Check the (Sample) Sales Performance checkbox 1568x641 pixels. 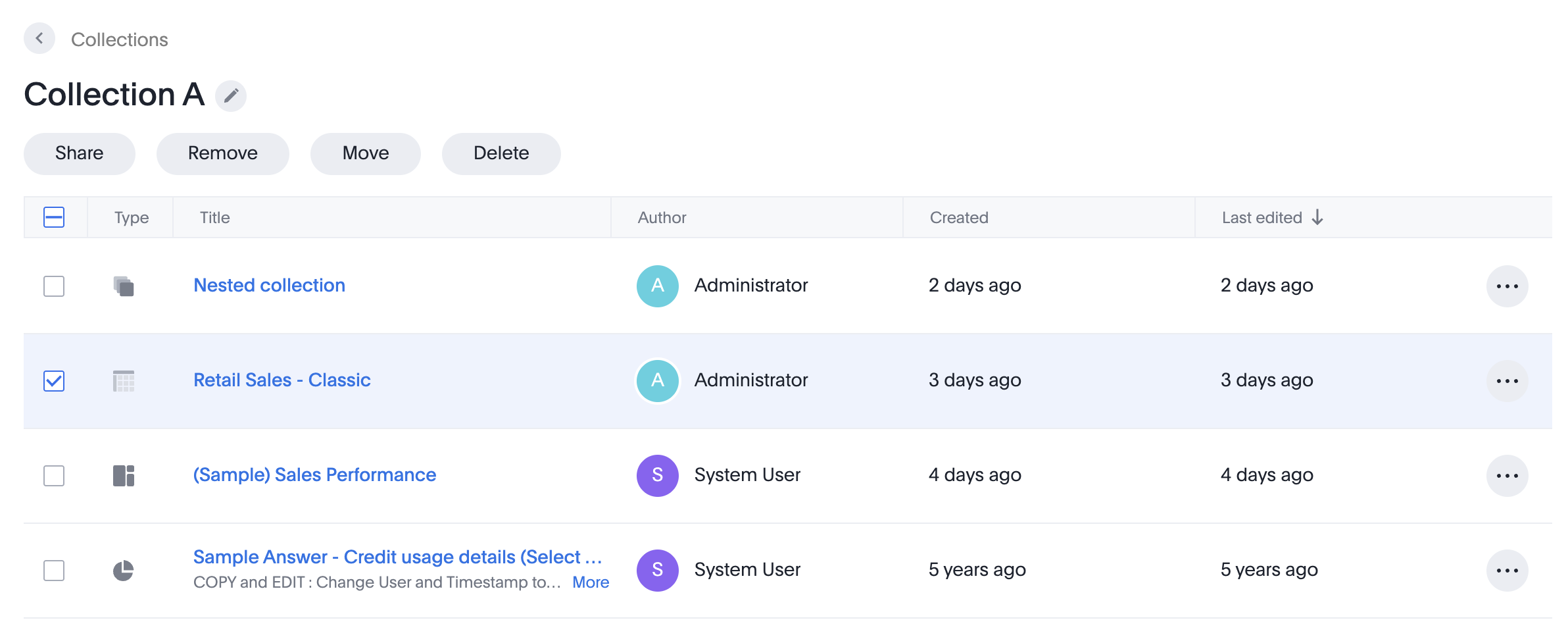coord(54,476)
